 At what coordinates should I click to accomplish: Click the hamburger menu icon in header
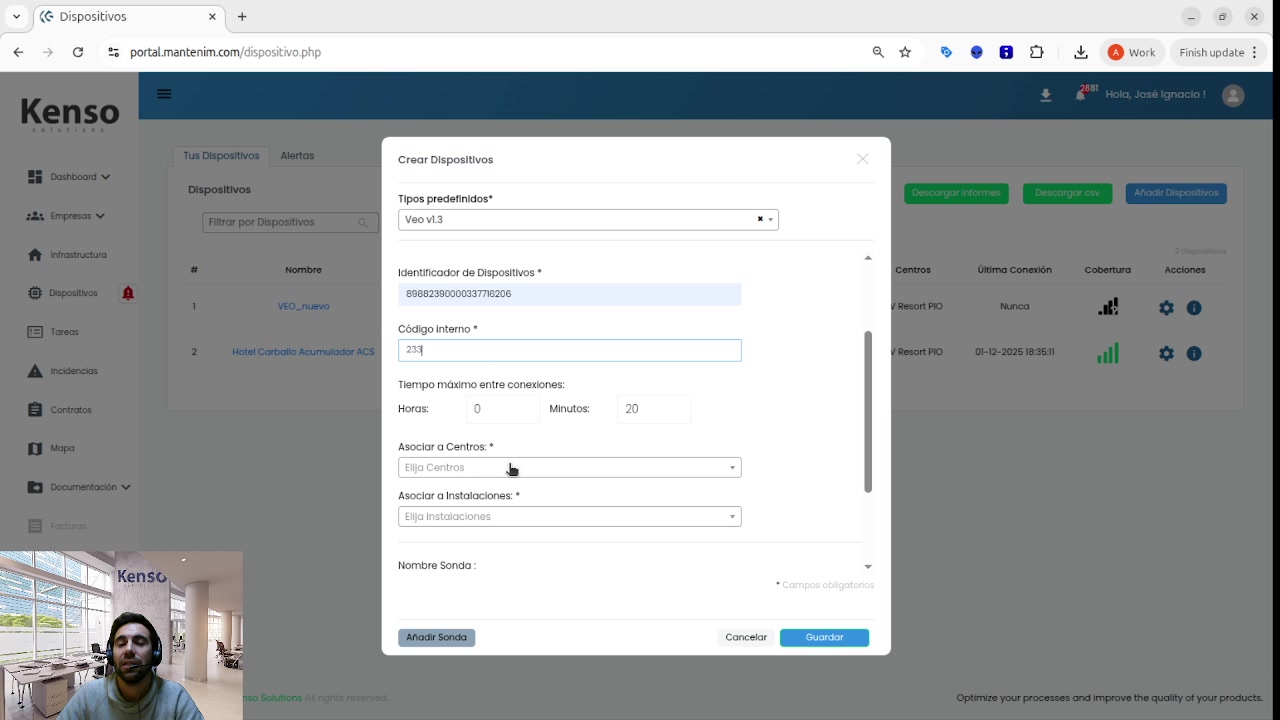pyautogui.click(x=164, y=94)
